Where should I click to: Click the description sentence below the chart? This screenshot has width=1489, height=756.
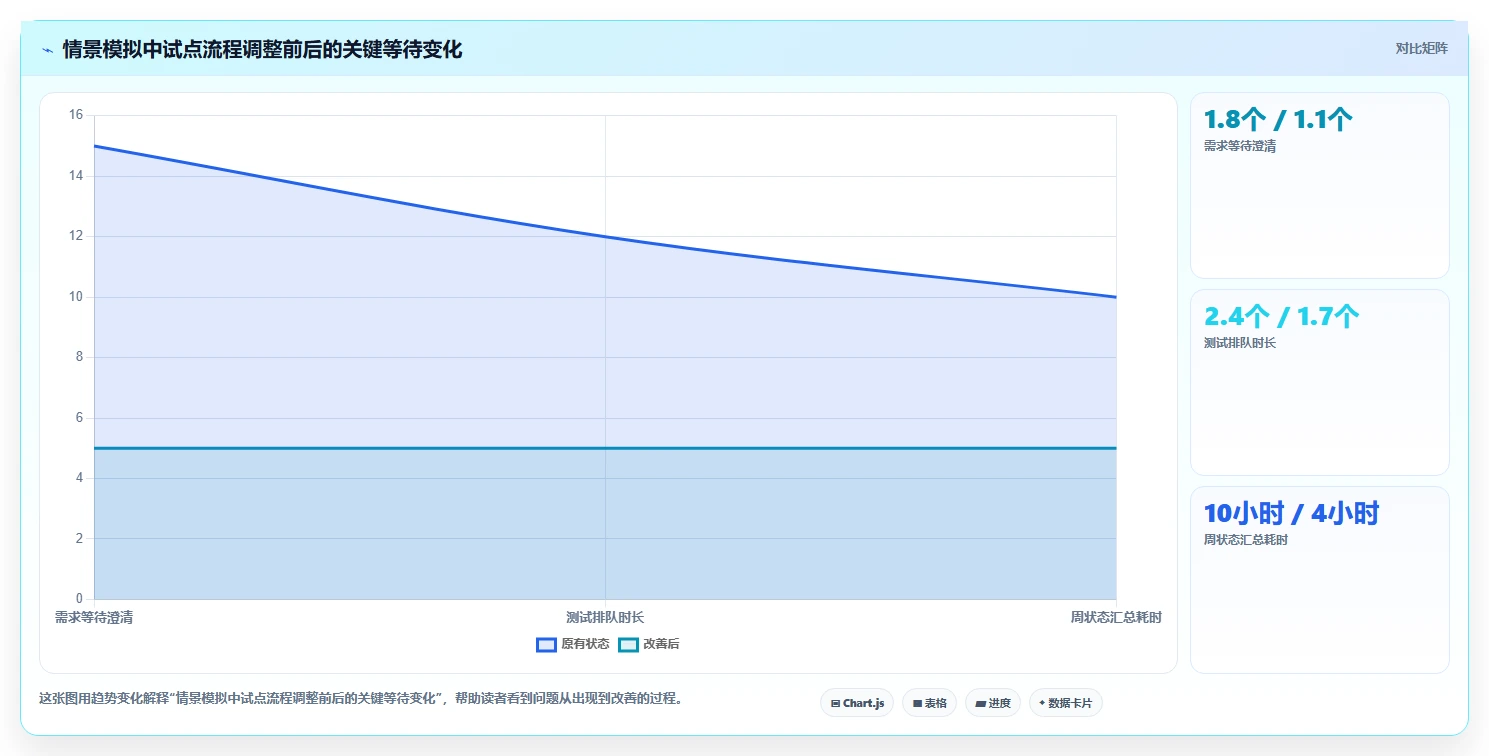pos(361,699)
